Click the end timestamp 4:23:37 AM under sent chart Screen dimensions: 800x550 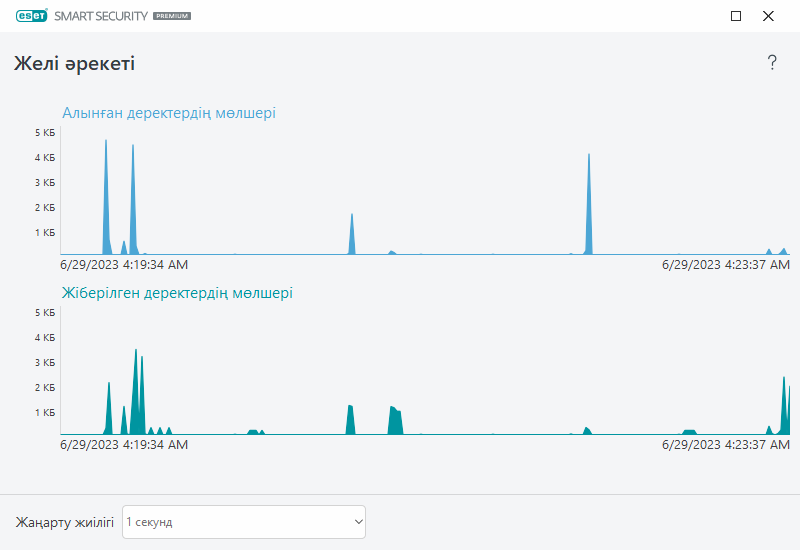click(x=726, y=445)
